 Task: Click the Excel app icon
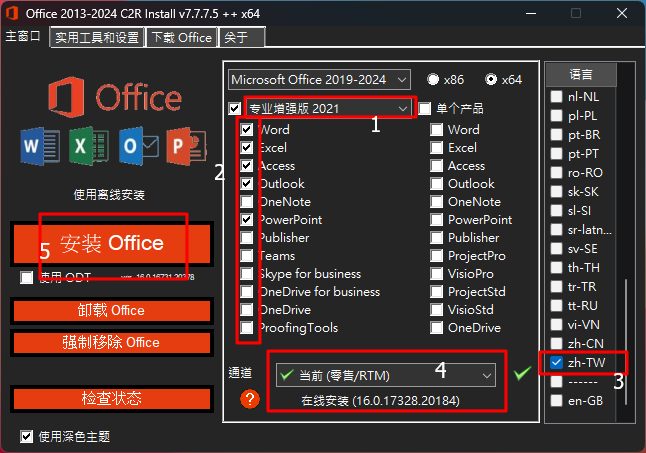89,146
